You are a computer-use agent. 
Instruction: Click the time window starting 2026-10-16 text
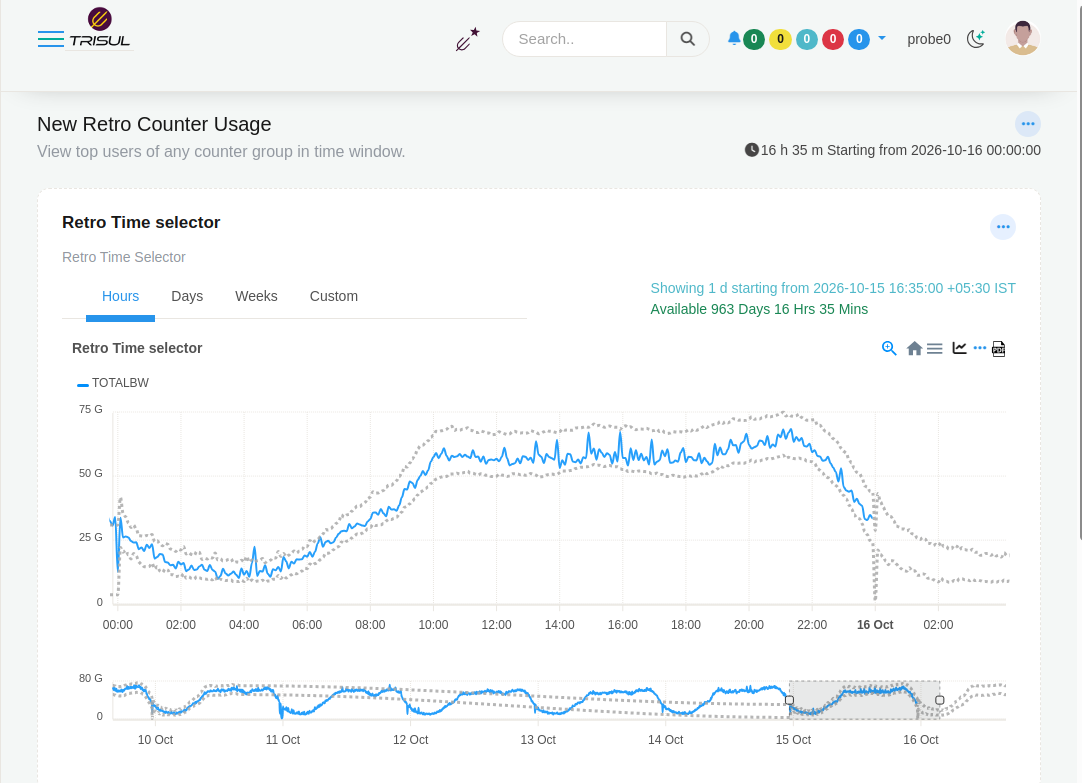893,150
